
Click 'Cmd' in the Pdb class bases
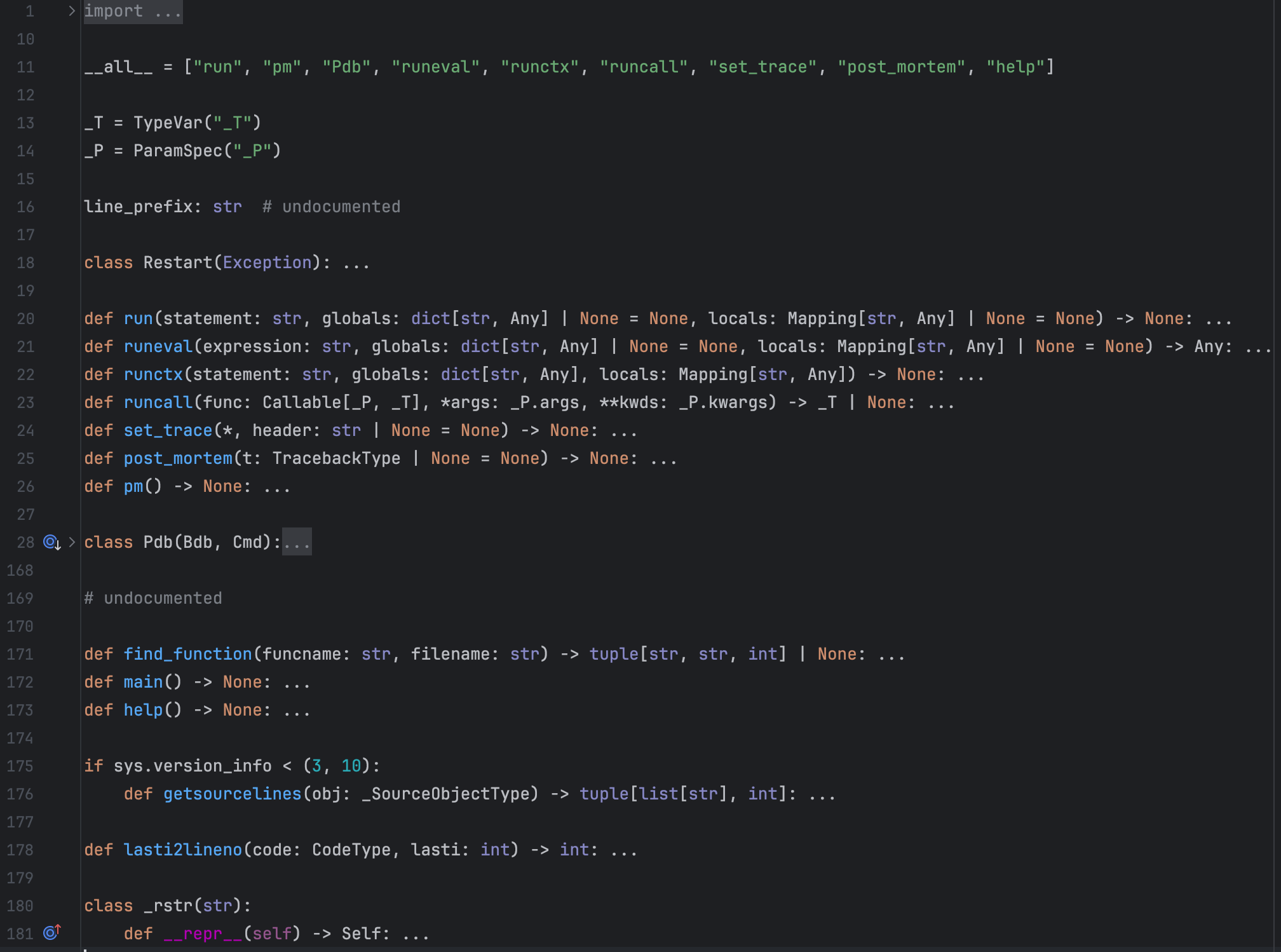pos(247,542)
